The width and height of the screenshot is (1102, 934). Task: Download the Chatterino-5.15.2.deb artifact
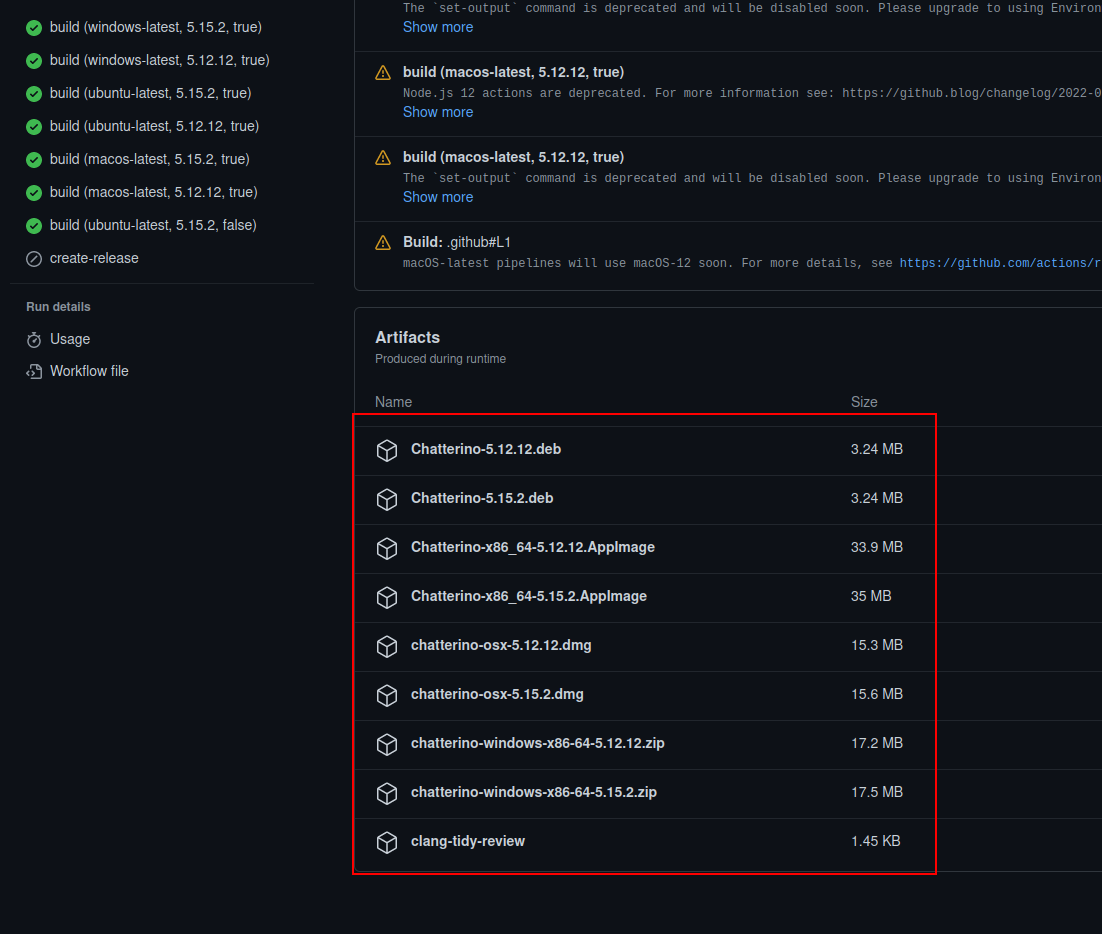click(x=481, y=498)
